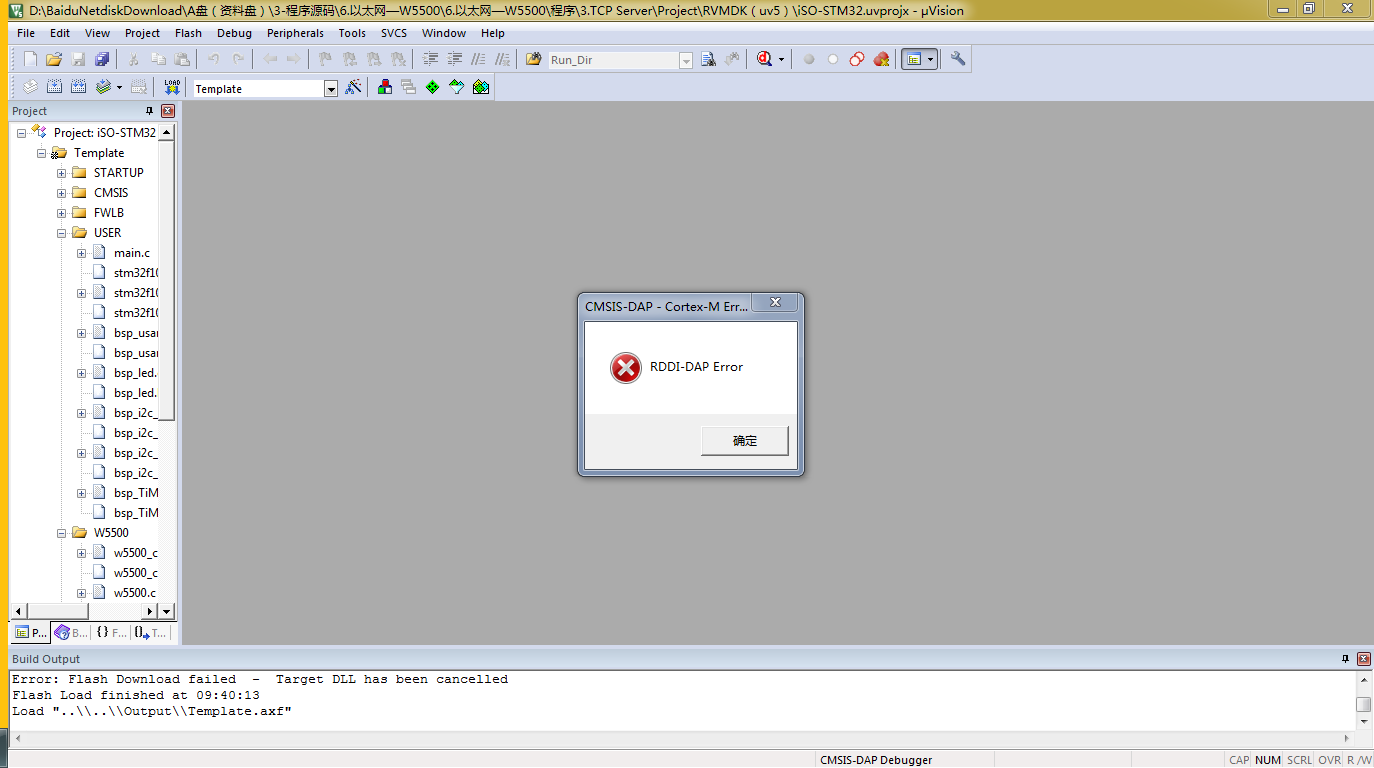Screen dimensions: 1374x768
Task: Open Configuration wrench icon
Action: 958,60
